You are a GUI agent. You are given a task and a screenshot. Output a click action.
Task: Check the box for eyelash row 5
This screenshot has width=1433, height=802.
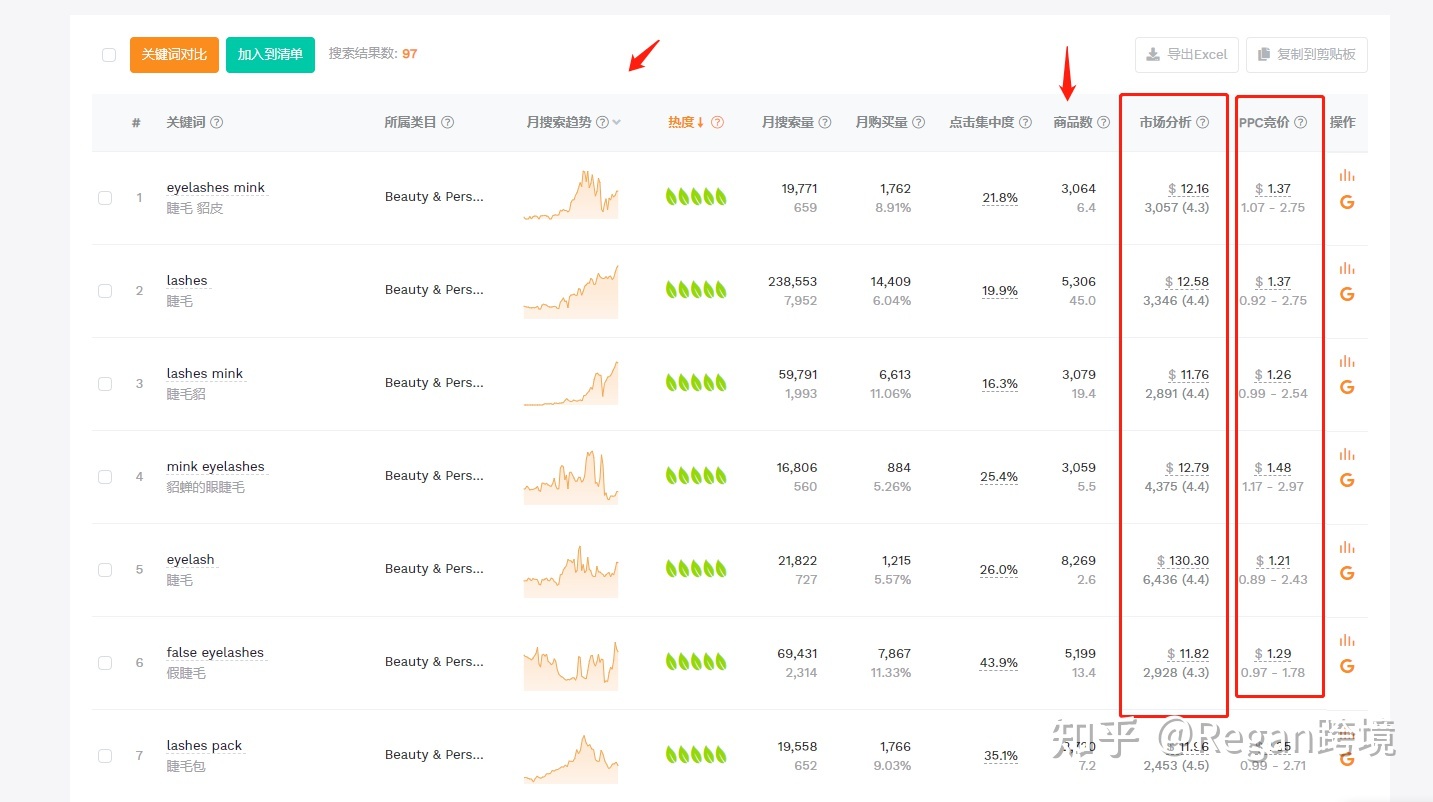tap(105, 570)
